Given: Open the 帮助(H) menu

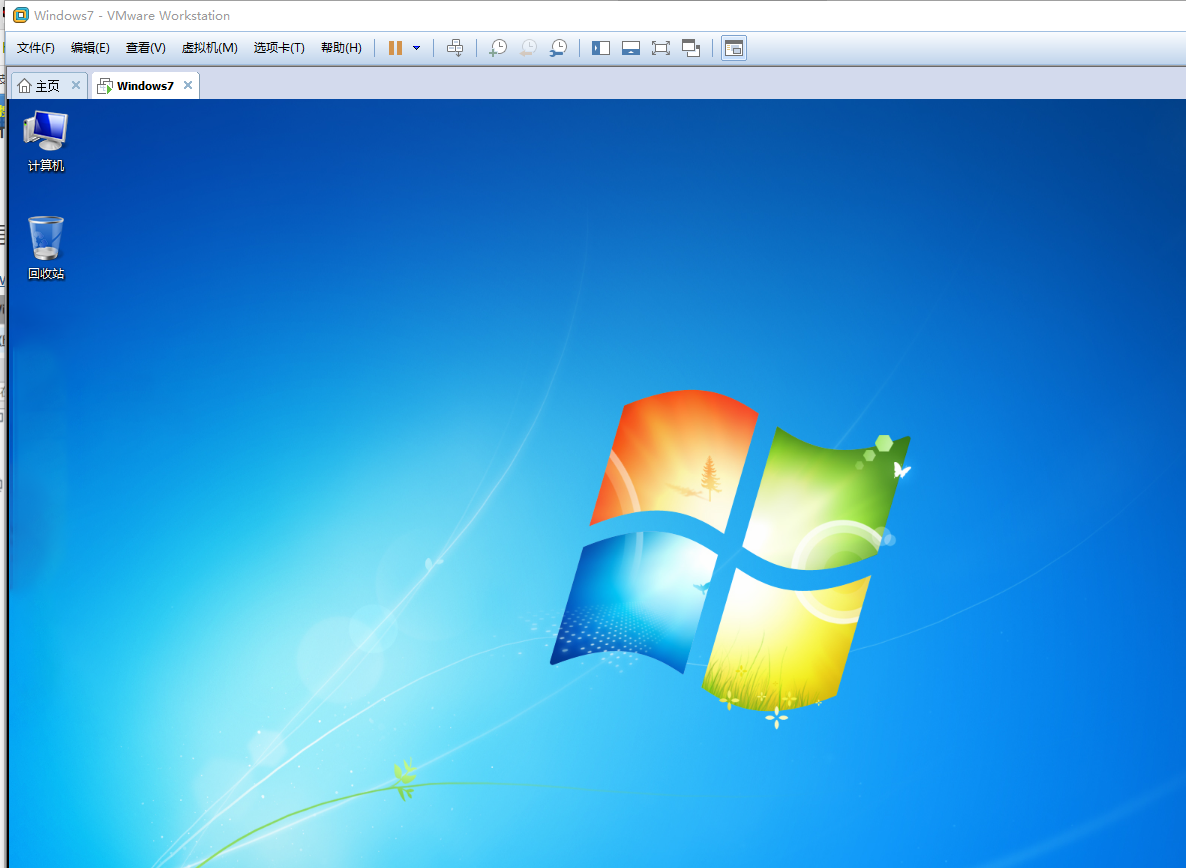Looking at the screenshot, I should (341, 48).
